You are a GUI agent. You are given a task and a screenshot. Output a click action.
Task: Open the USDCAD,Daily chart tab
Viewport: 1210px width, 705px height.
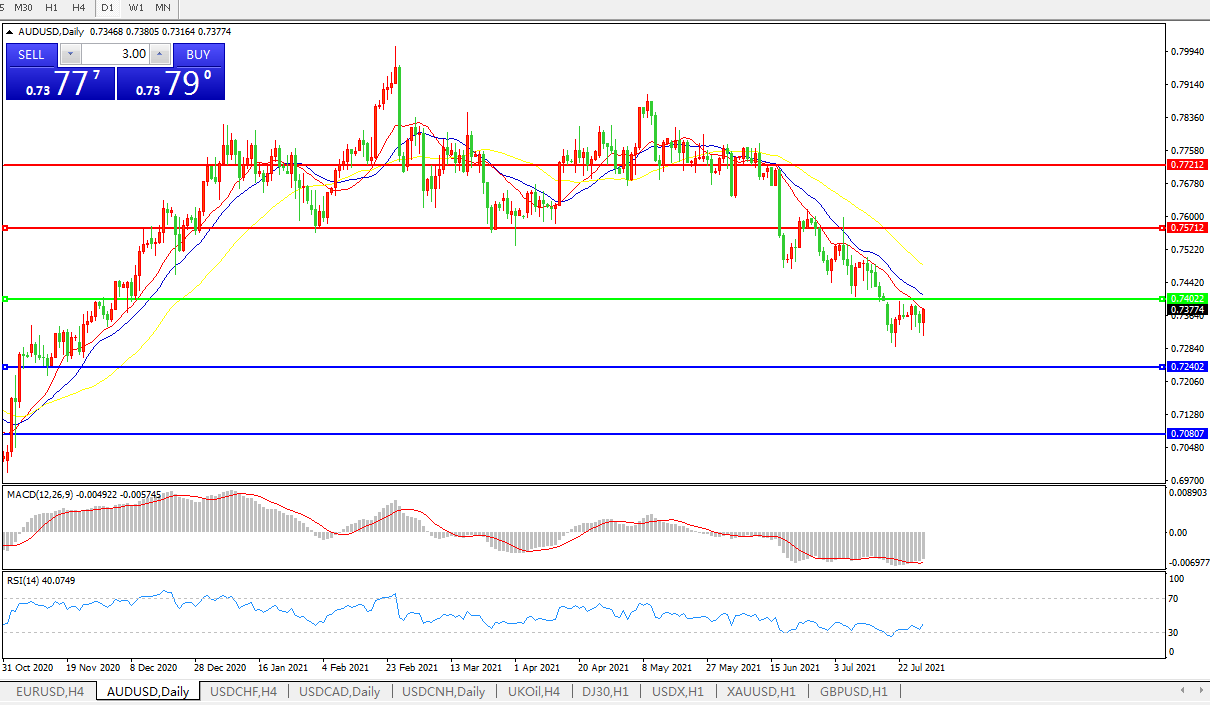coord(338,691)
